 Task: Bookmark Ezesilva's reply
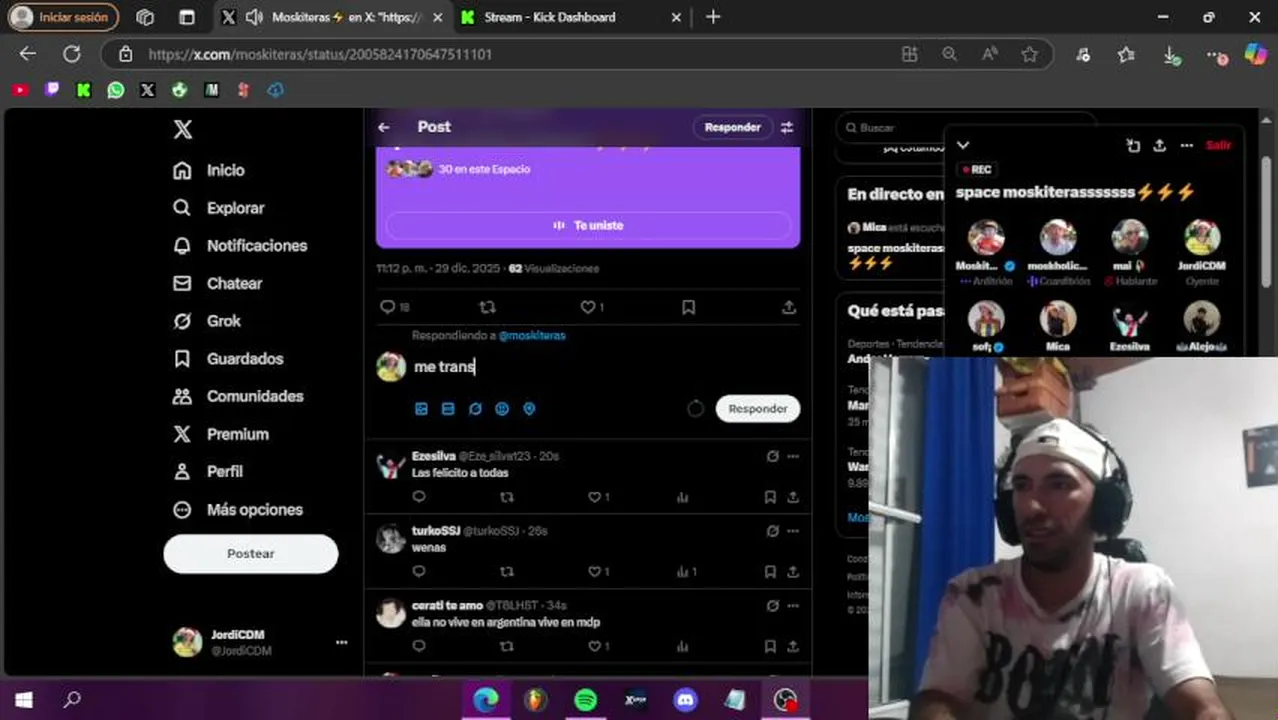[770, 497]
